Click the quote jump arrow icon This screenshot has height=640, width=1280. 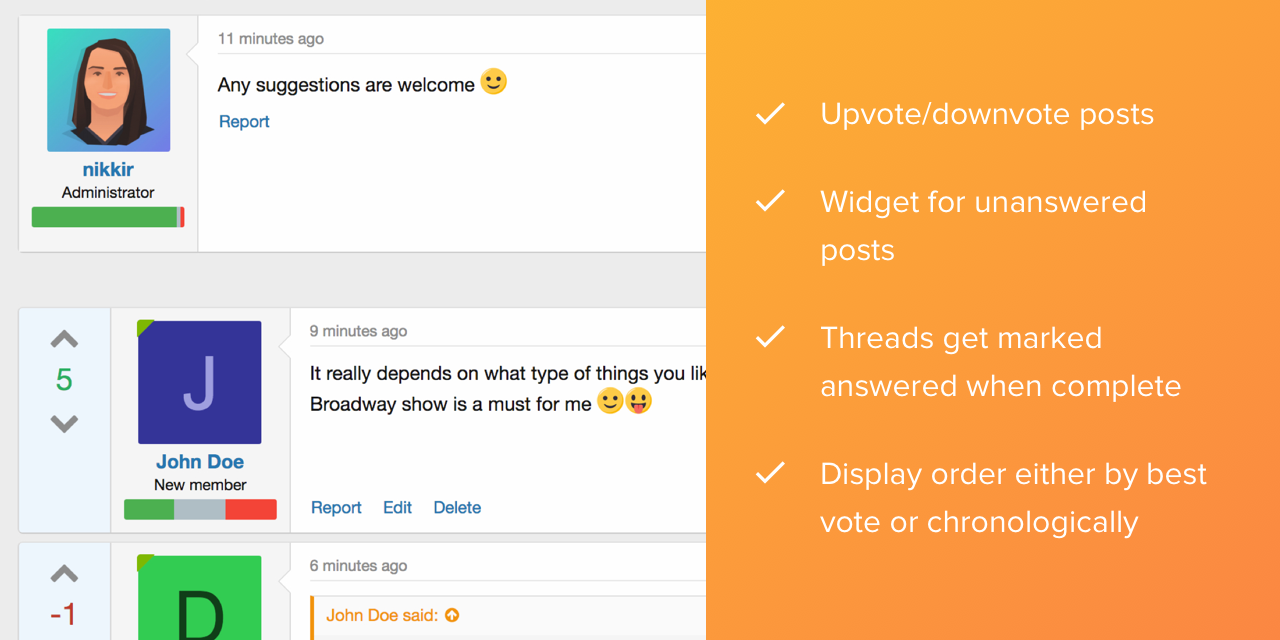click(x=452, y=615)
